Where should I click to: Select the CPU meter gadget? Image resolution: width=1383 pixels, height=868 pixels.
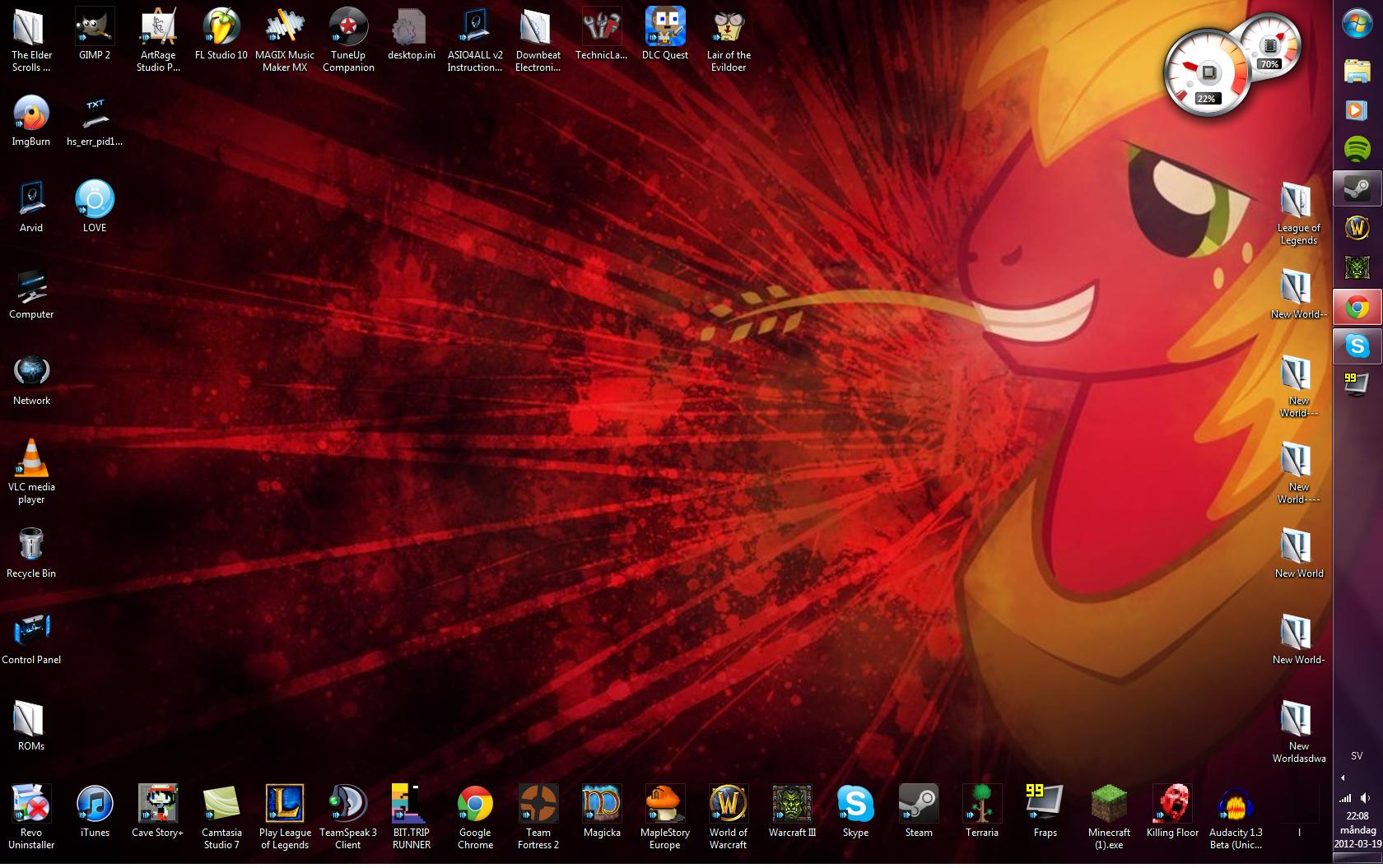[1208, 72]
